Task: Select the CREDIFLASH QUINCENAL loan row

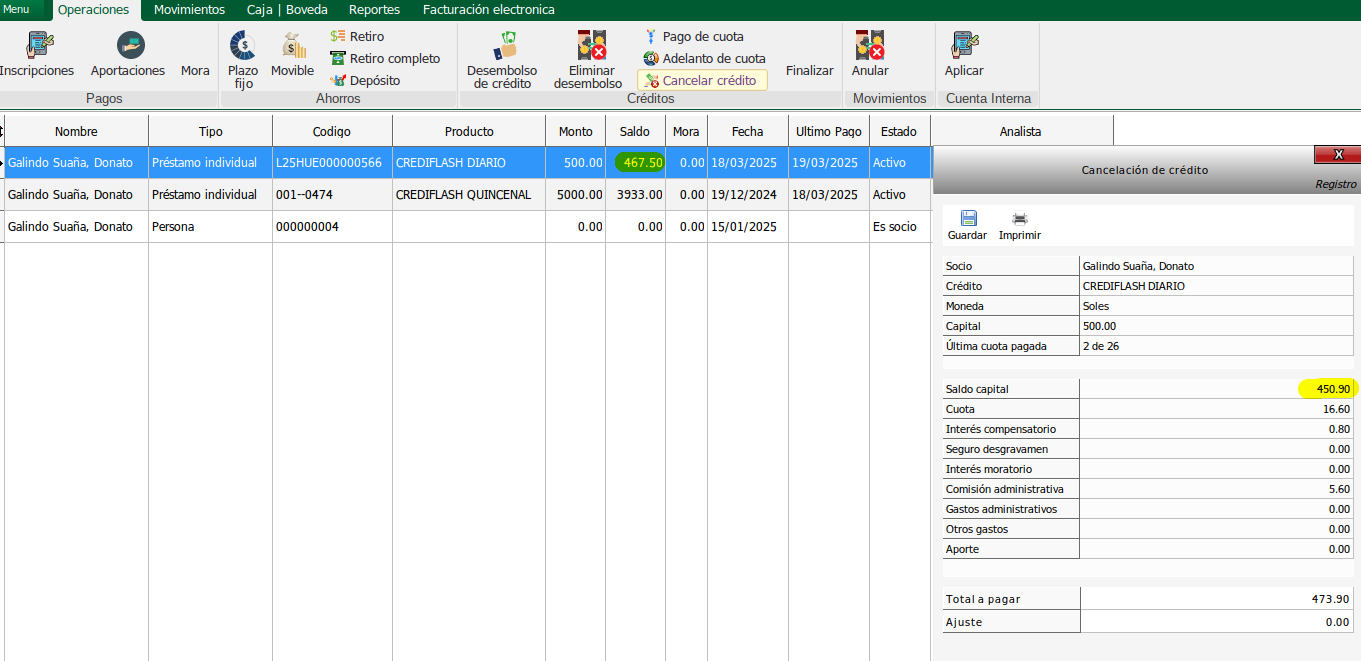Action: point(463,195)
